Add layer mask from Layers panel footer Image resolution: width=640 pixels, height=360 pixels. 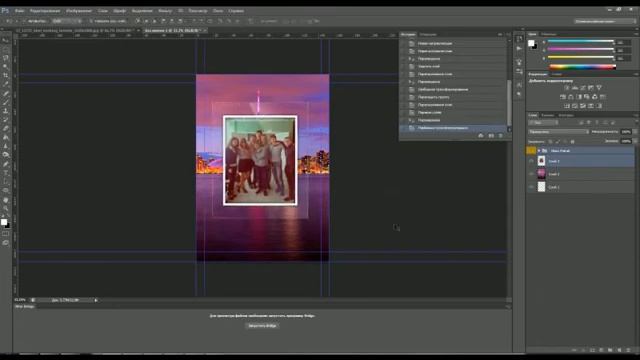pyautogui.click(x=592, y=350)
